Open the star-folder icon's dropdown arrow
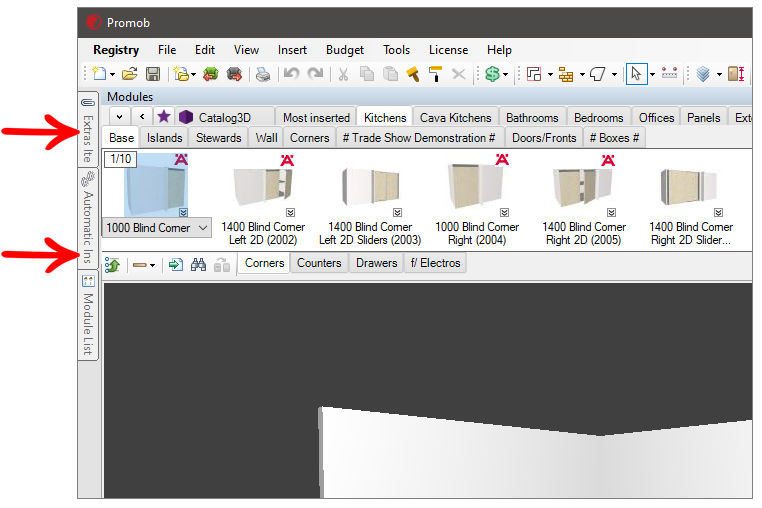This screenshot has width=762, height=508. [x=193, y=74]
